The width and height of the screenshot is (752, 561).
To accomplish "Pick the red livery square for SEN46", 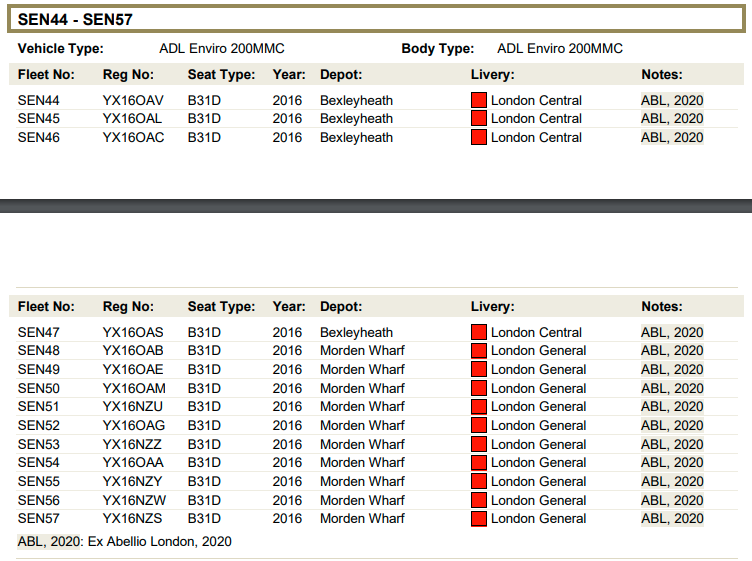I will pyautogui.click(x=478, y=137).
